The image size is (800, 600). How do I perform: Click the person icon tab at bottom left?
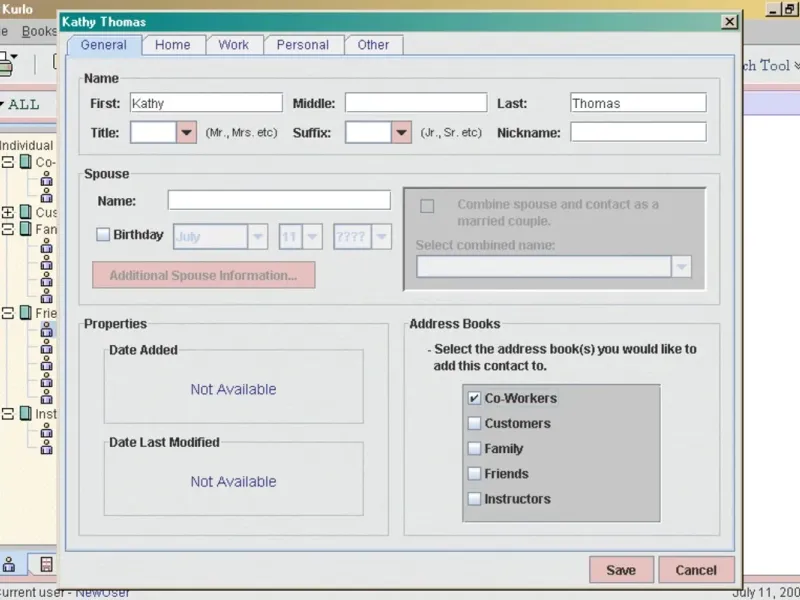point(9,564)
